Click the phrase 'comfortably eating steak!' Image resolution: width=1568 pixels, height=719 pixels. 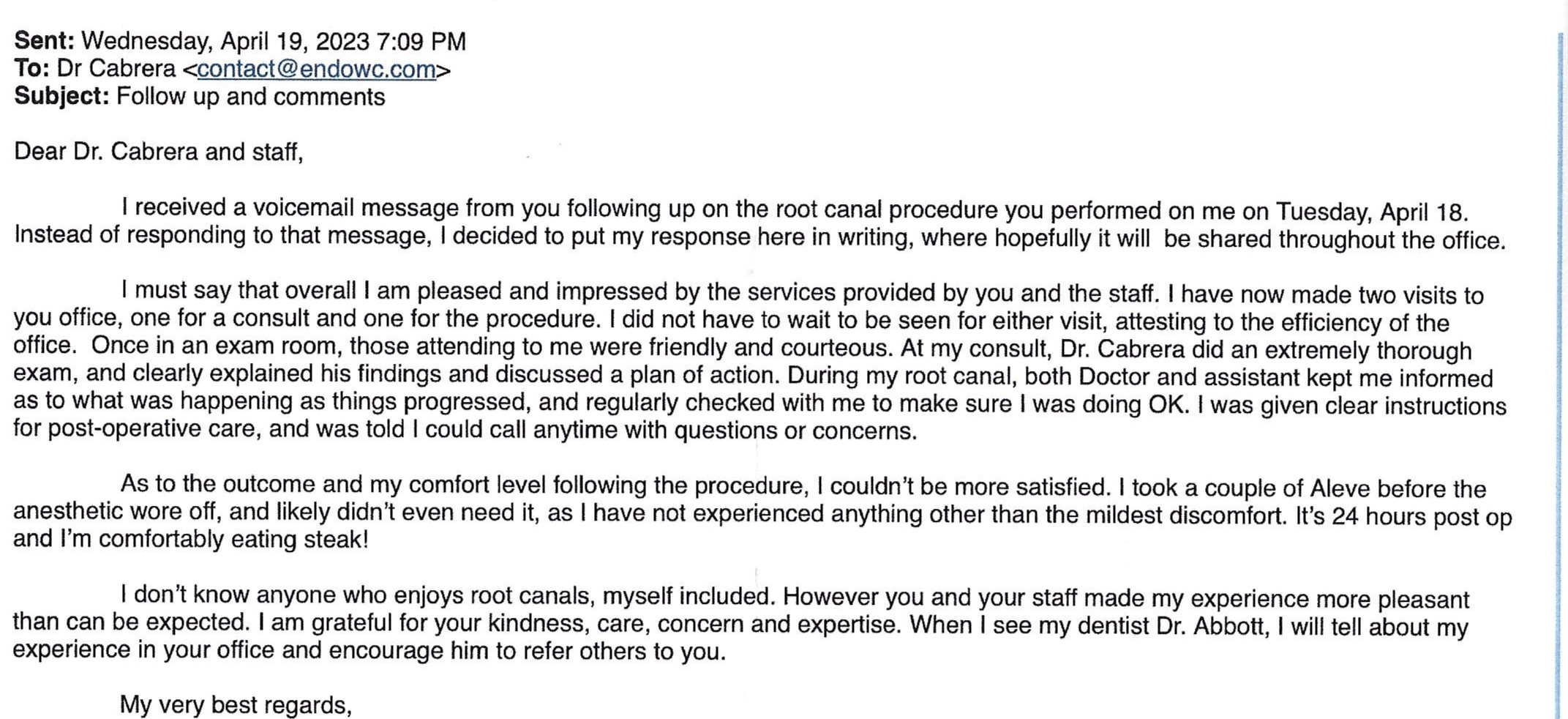click(x=234, y=540)
